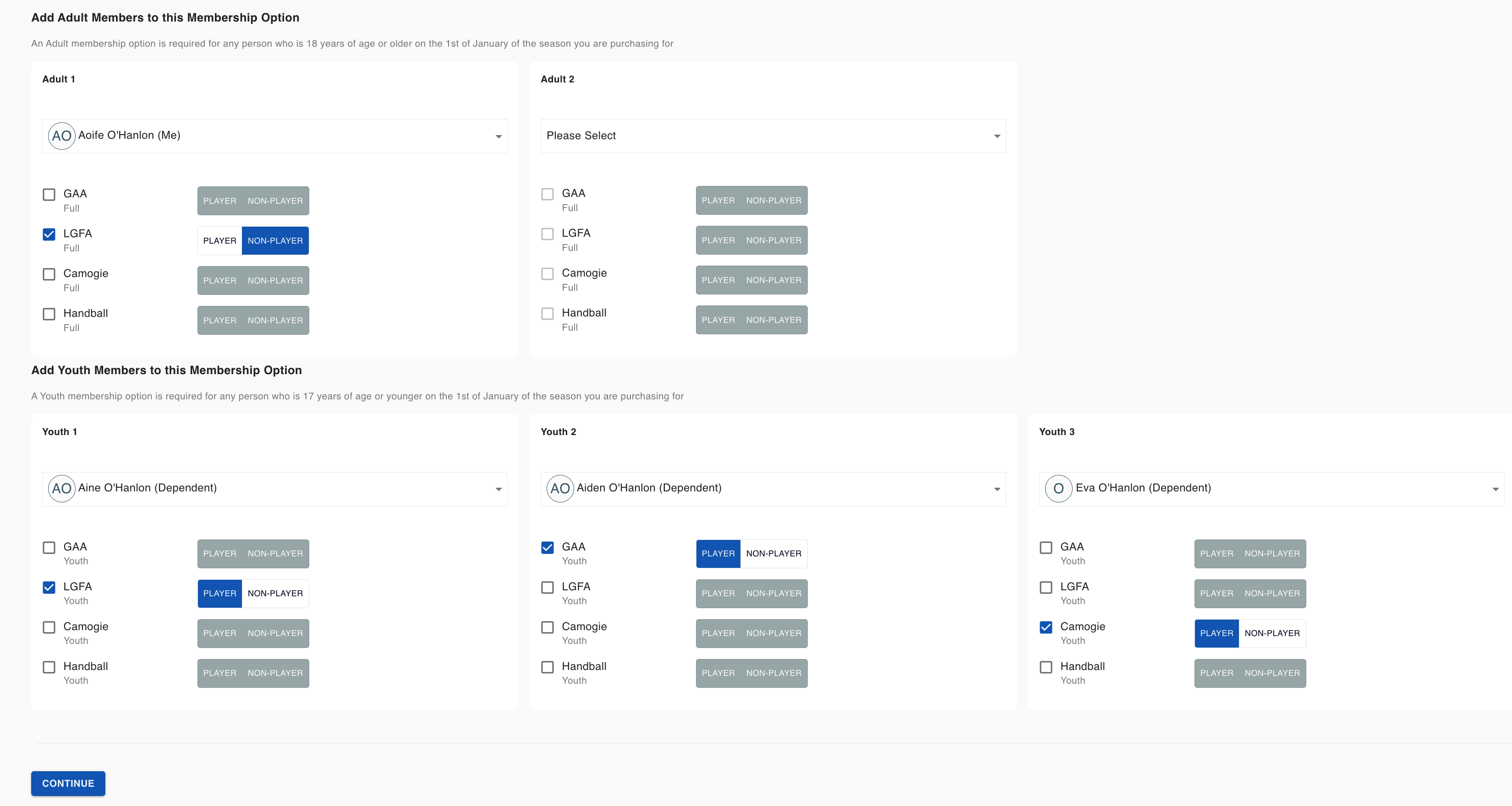Image resolution: width=1512 pixels, height=806 pixels.
Task: Tick the GAA Youth checkbox for Youth 1
Action: point(49,548)
